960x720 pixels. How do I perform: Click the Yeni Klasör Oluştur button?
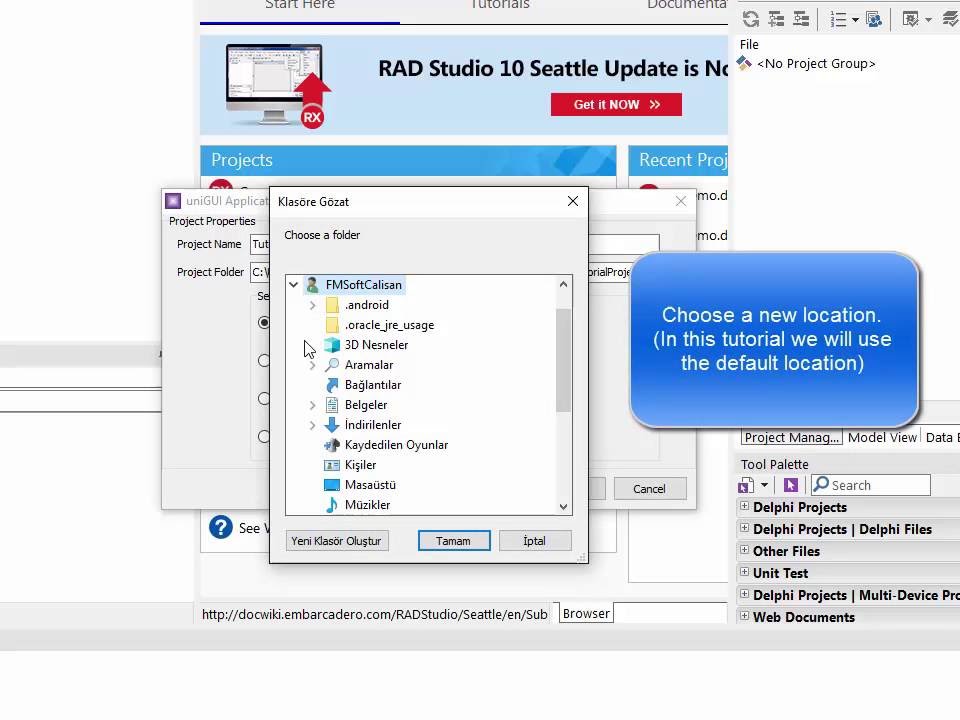click(x=337, y=541)
